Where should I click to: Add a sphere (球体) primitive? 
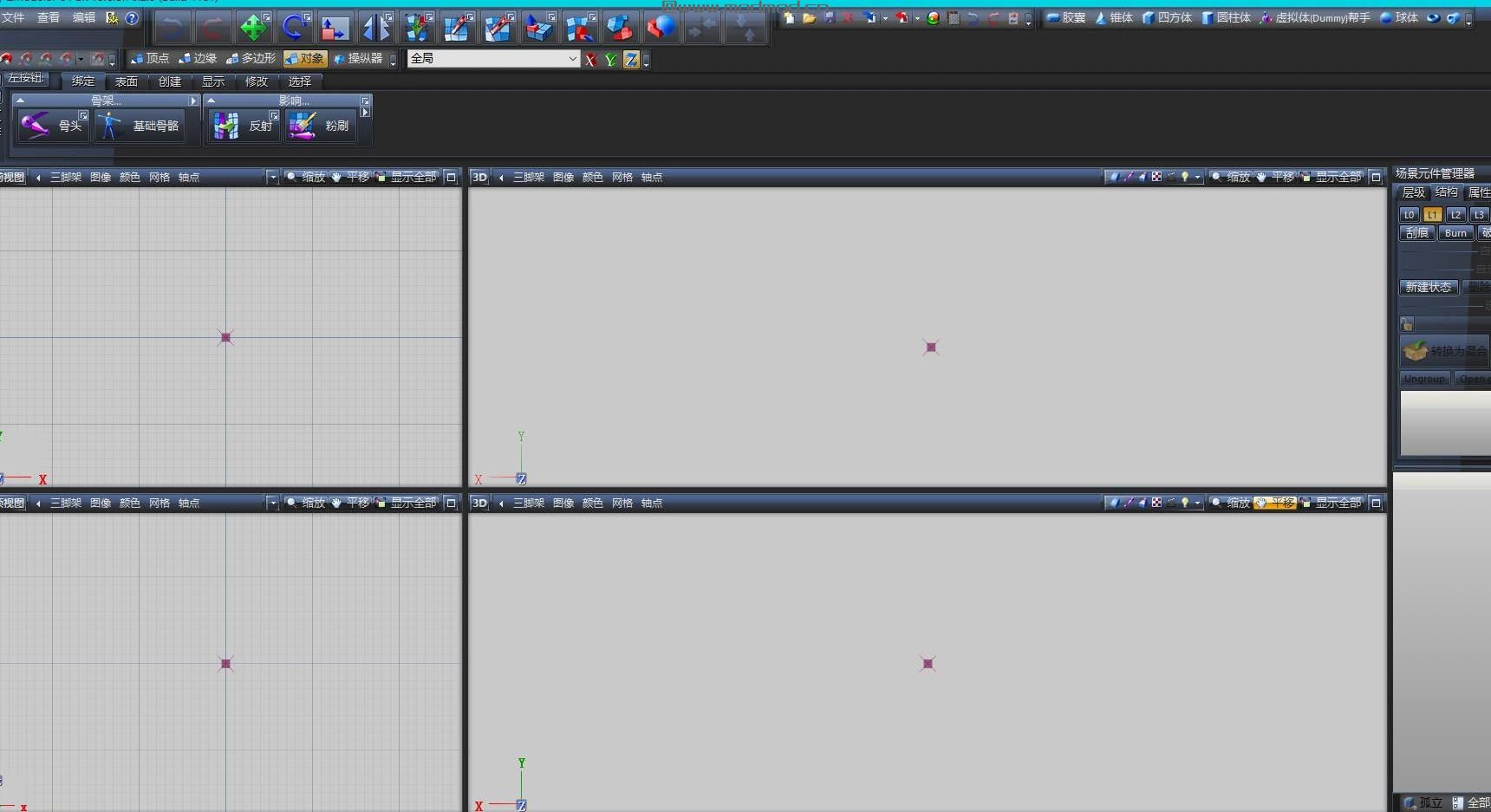tap(1399, 17)
